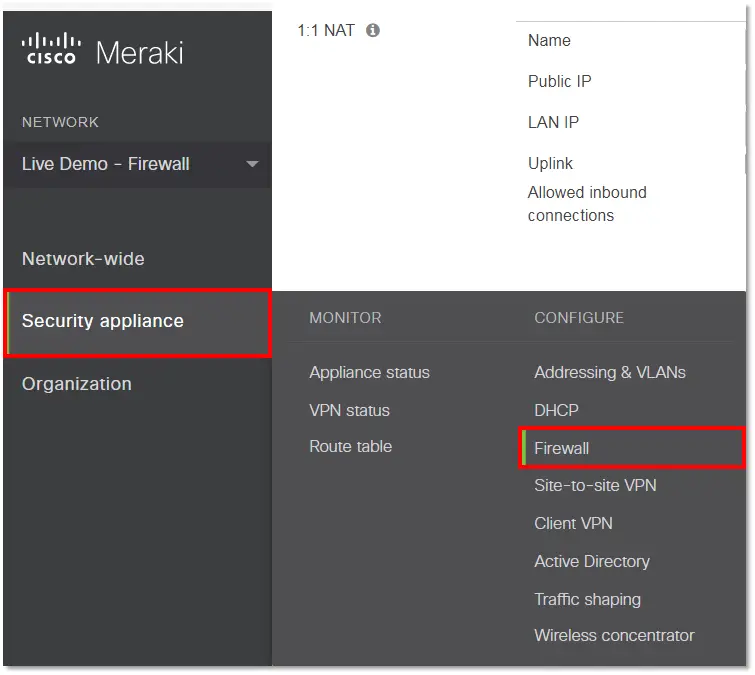Open Wireless concentrator settings

(614, 635)
